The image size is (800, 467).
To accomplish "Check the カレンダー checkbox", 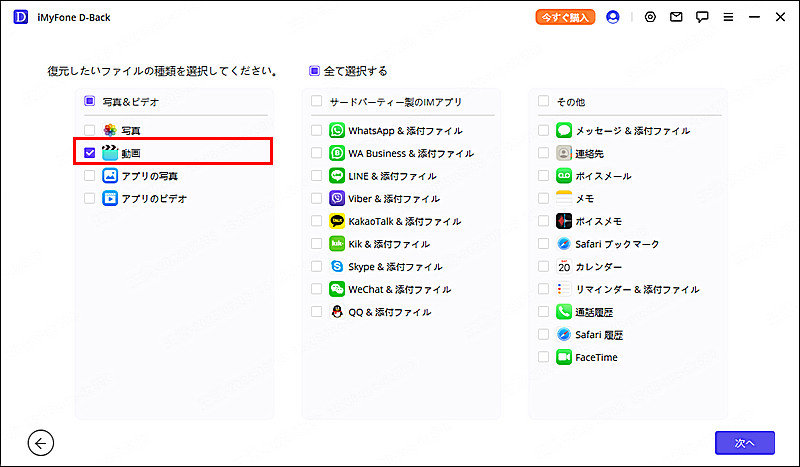I will [543, 266].
